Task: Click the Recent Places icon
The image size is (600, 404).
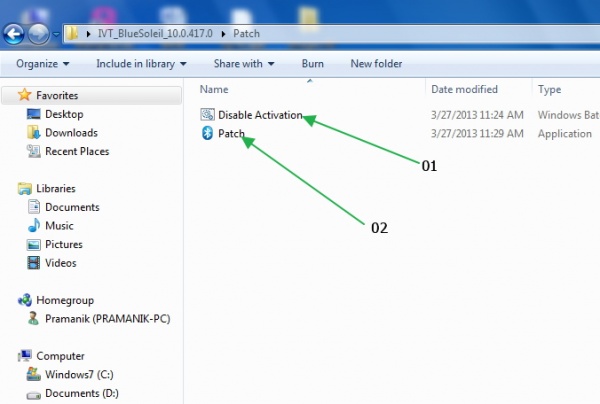Action: coord(34,151)
